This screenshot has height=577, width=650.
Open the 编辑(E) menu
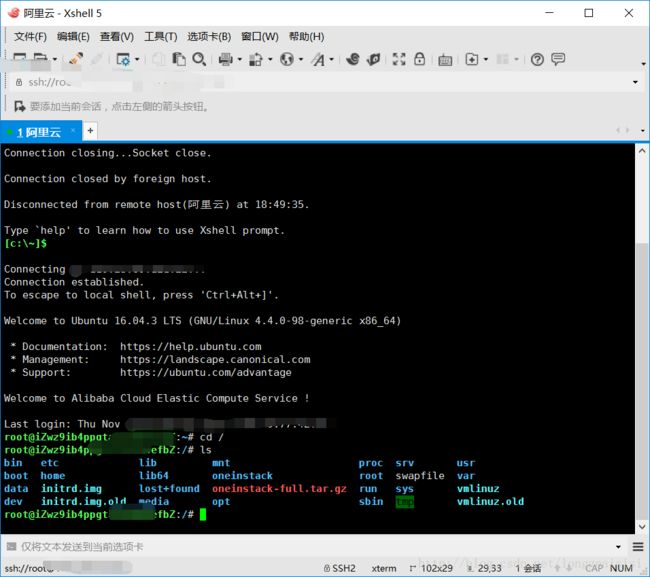pos(73,37)
